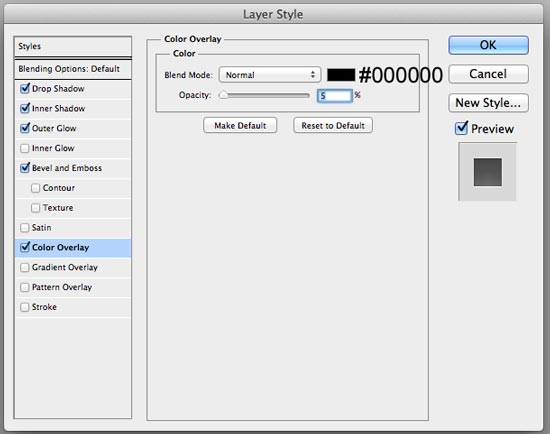
Task: Disable the Outer Glow effect checkbox
Action: click(x=25, y=128)
